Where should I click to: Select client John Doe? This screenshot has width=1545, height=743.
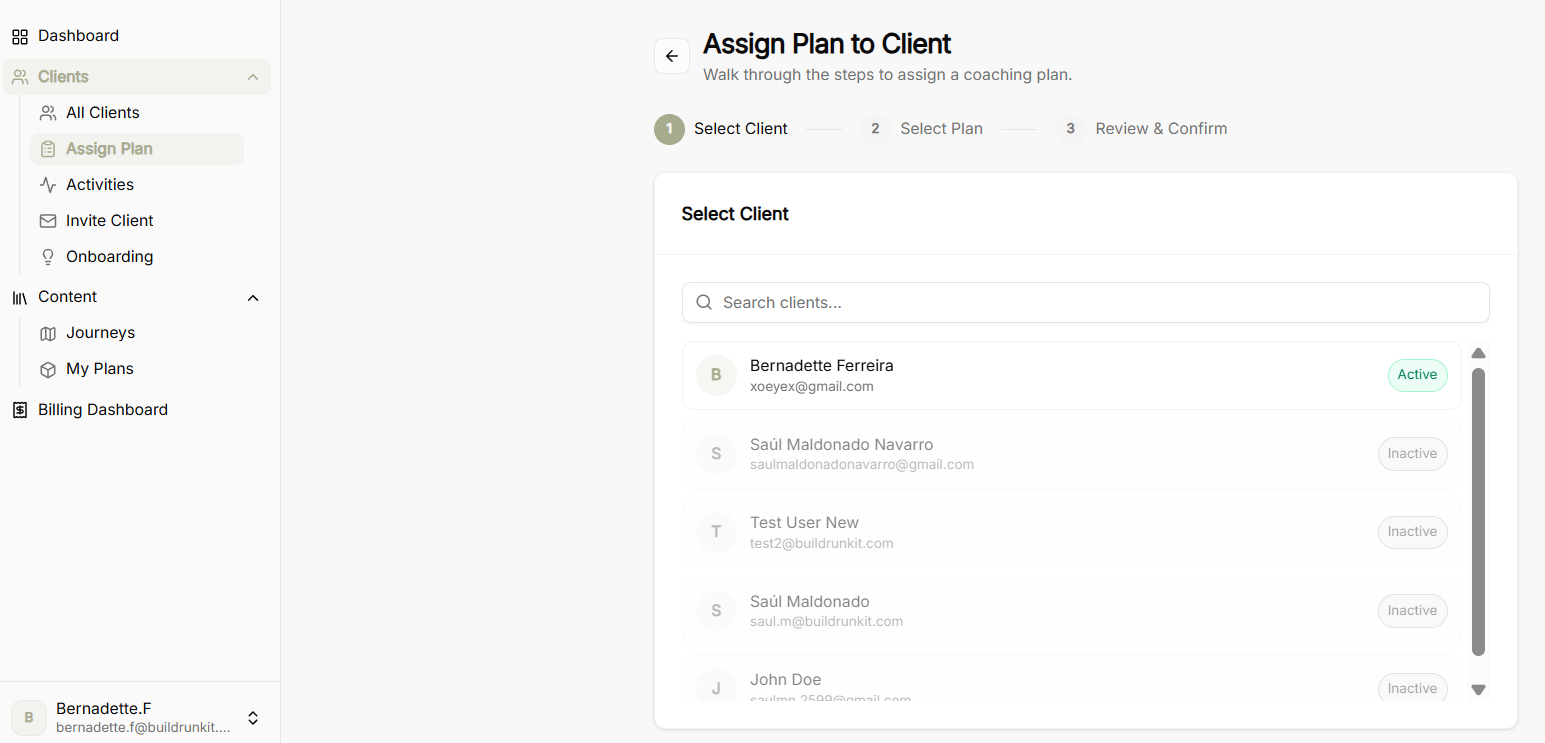(x=1071, y=680)
